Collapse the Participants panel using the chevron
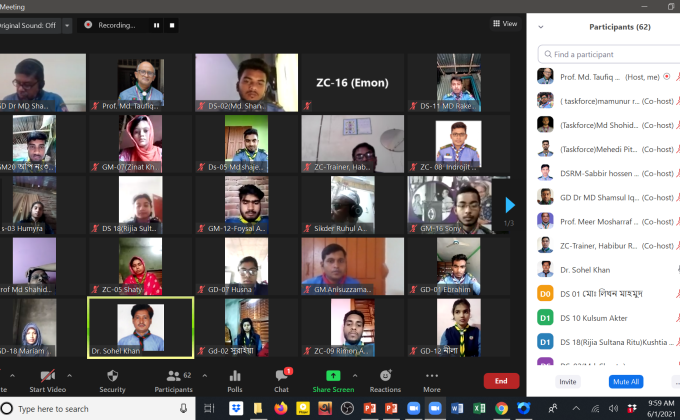680x420 pixels. pyautogui.click(x=541, y=27)
